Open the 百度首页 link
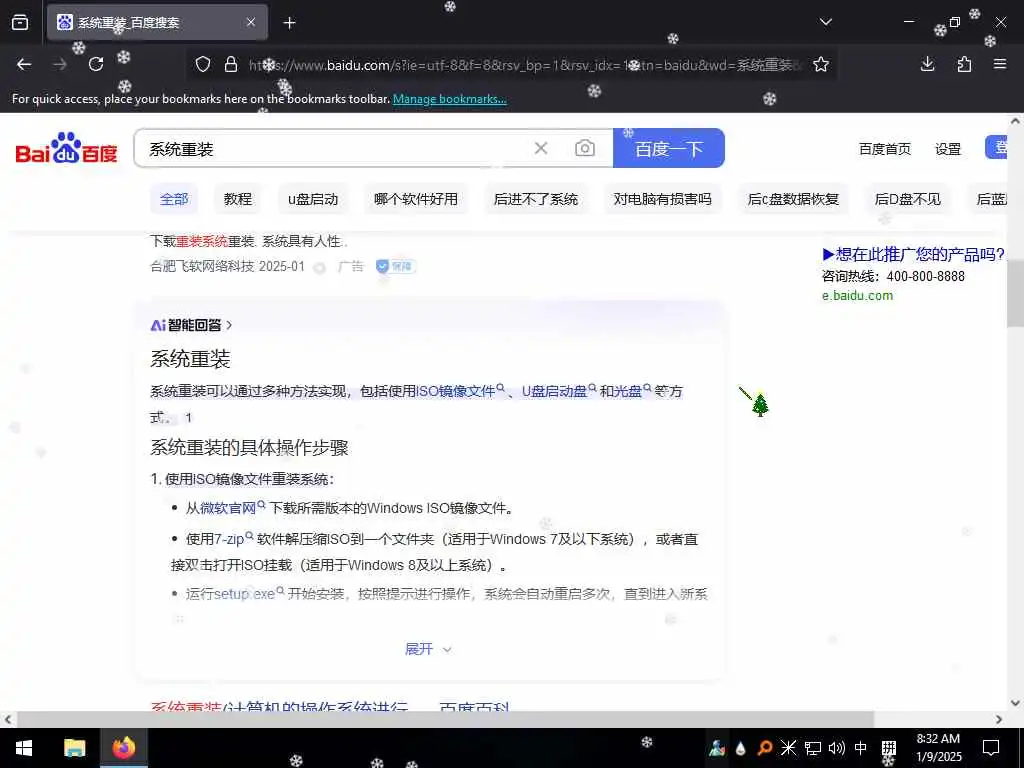This screenshot has height=768, width=1024. 884,149
